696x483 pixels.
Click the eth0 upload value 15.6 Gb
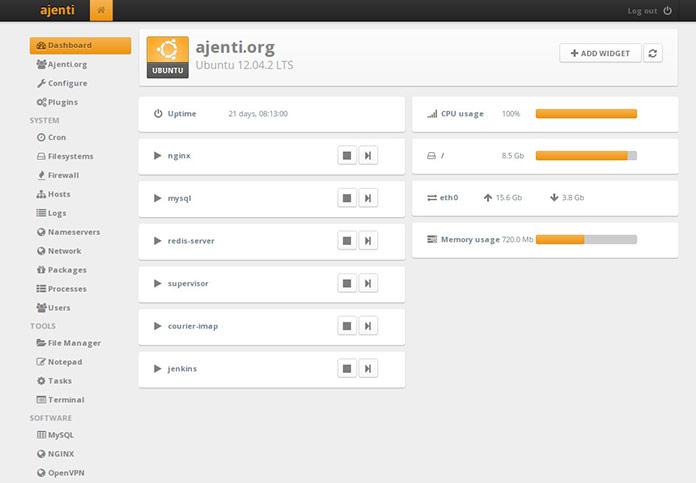point(509,198)
